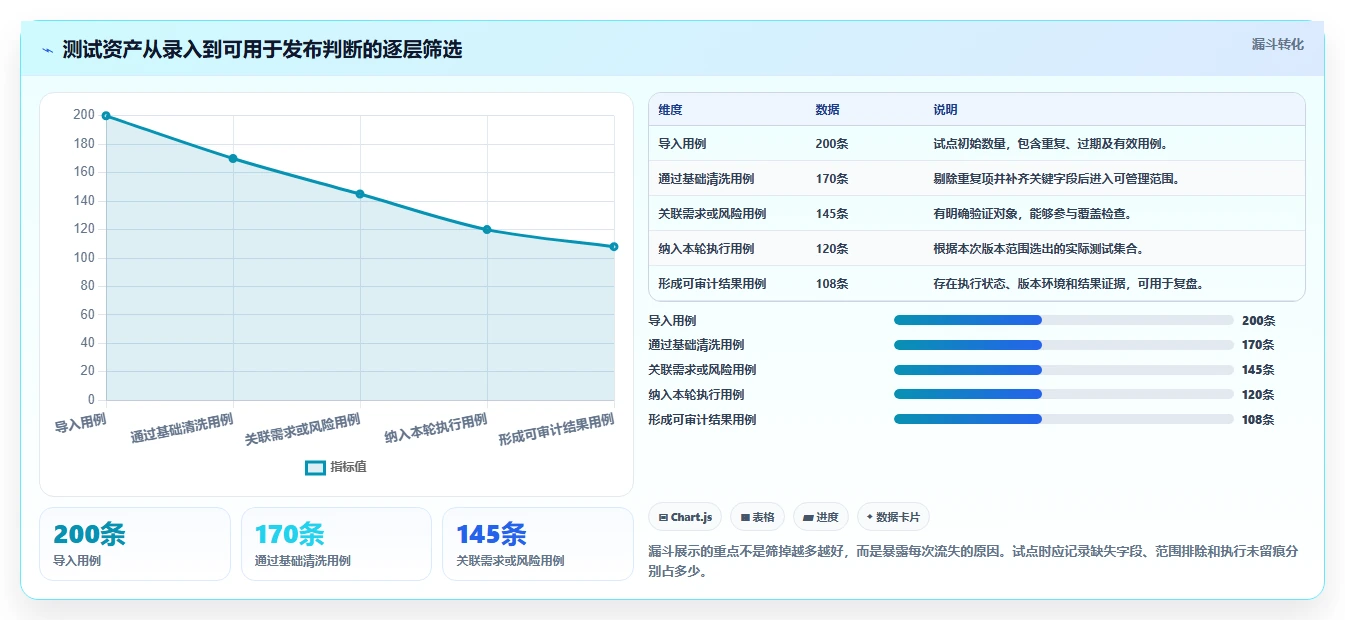Screen dimensions: 1345x620
Task: Click the 表格 tag
Action: 758,517
